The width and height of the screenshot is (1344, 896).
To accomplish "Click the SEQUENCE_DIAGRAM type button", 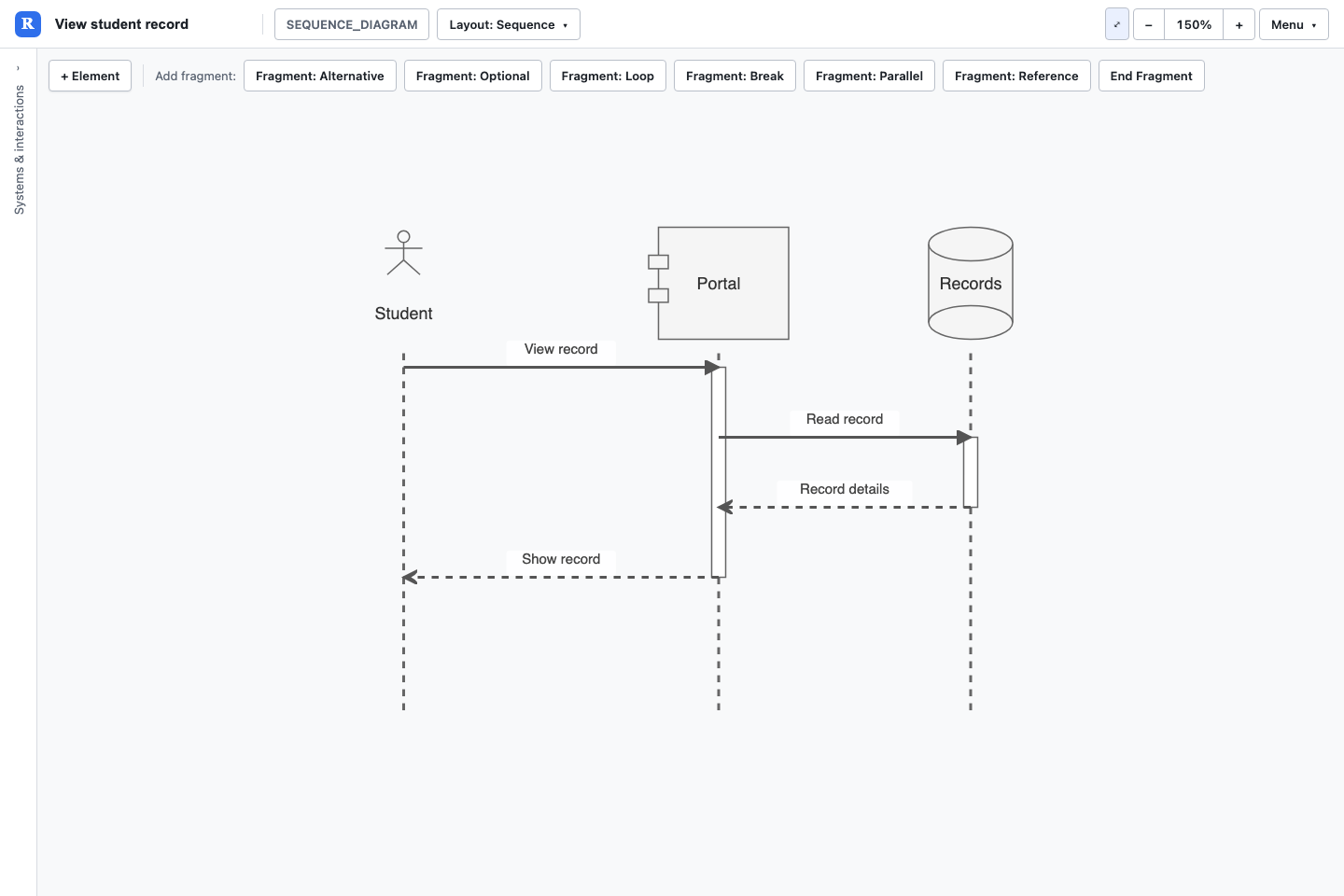I will (x=352, y=24).
